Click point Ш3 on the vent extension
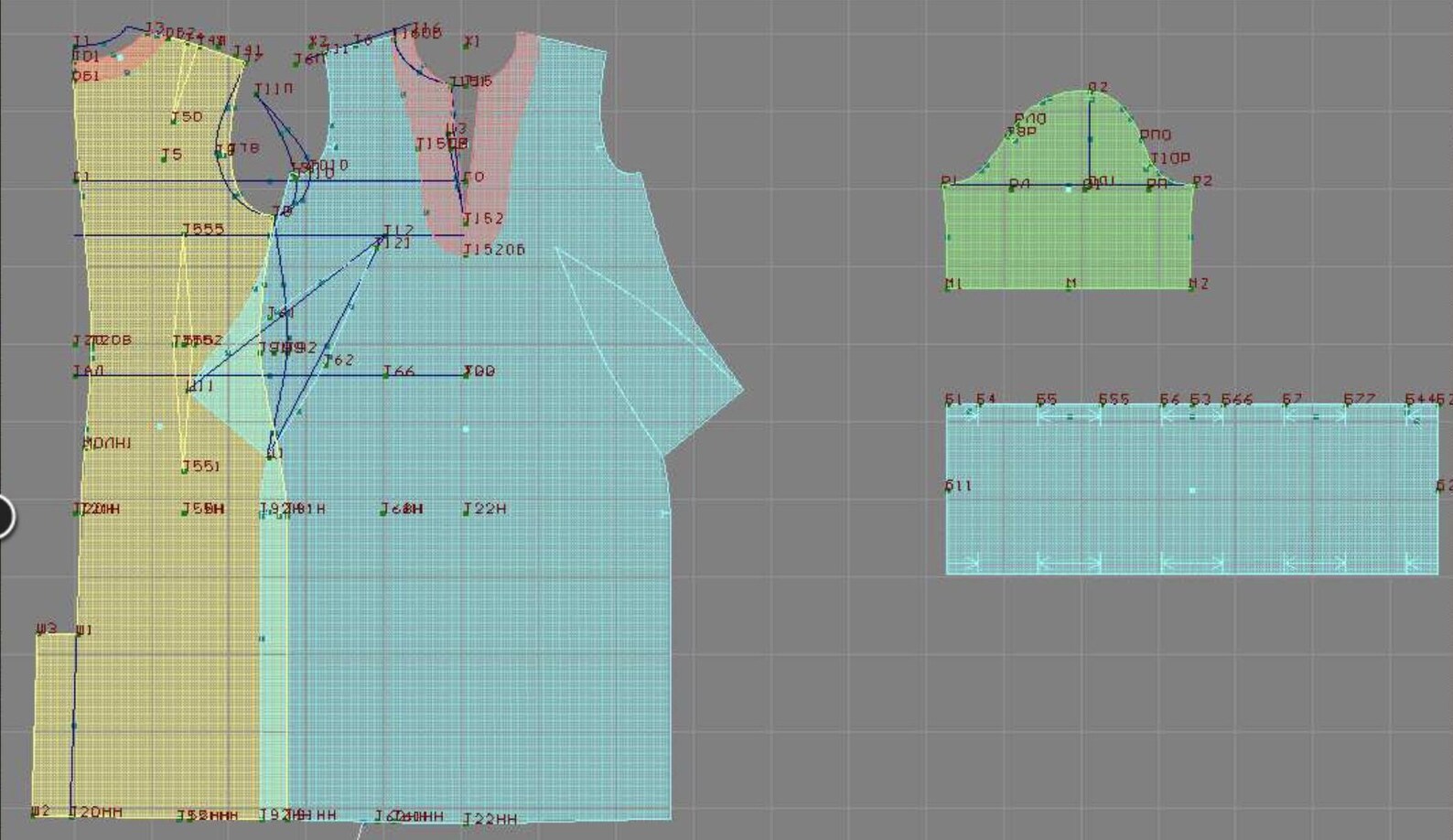1453x840 pixels. (46, 629)
